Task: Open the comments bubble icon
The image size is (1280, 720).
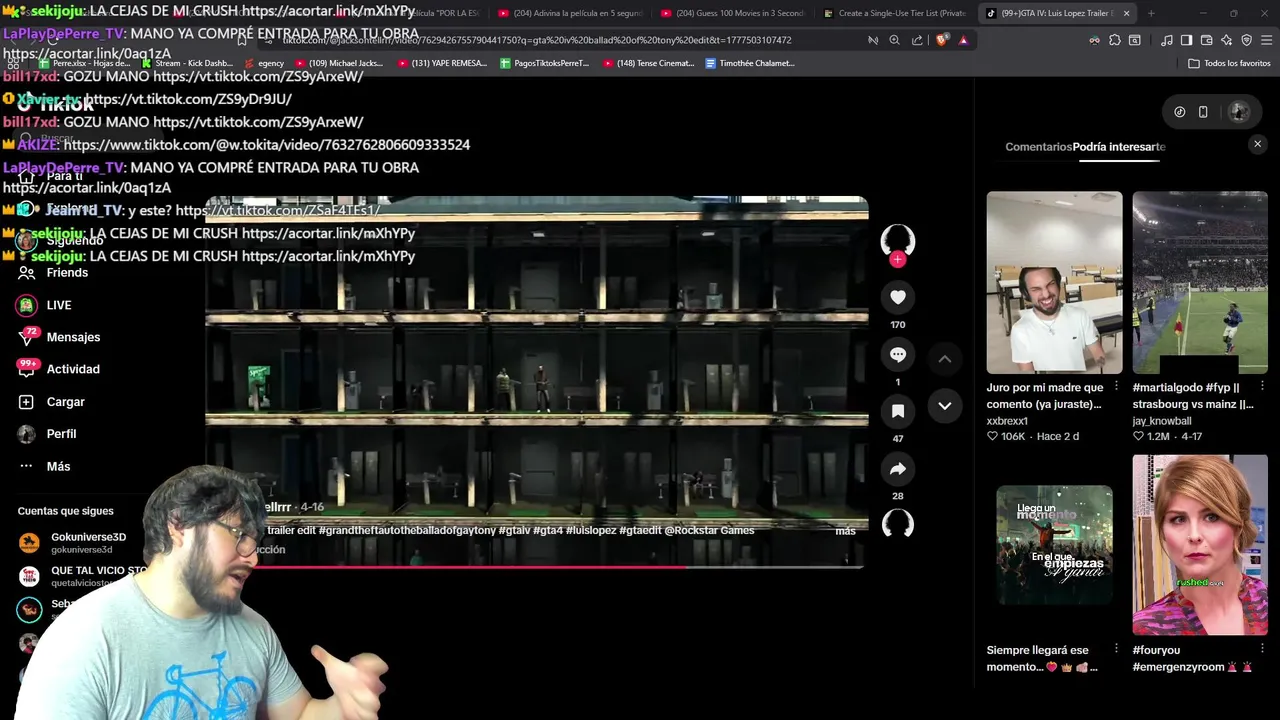Action: 898,354
